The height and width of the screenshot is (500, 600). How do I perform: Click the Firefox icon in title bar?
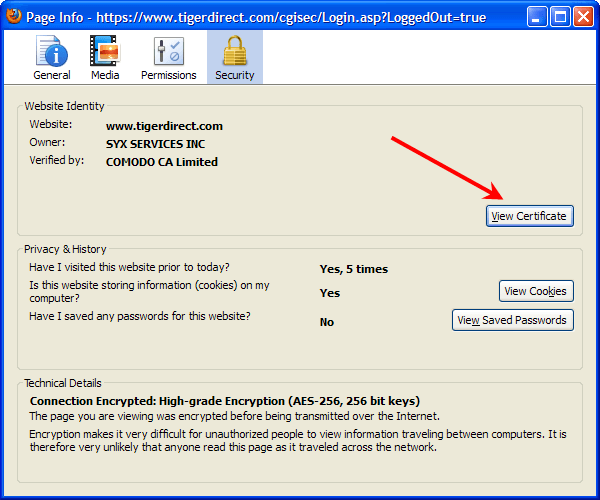pos(14,16)
